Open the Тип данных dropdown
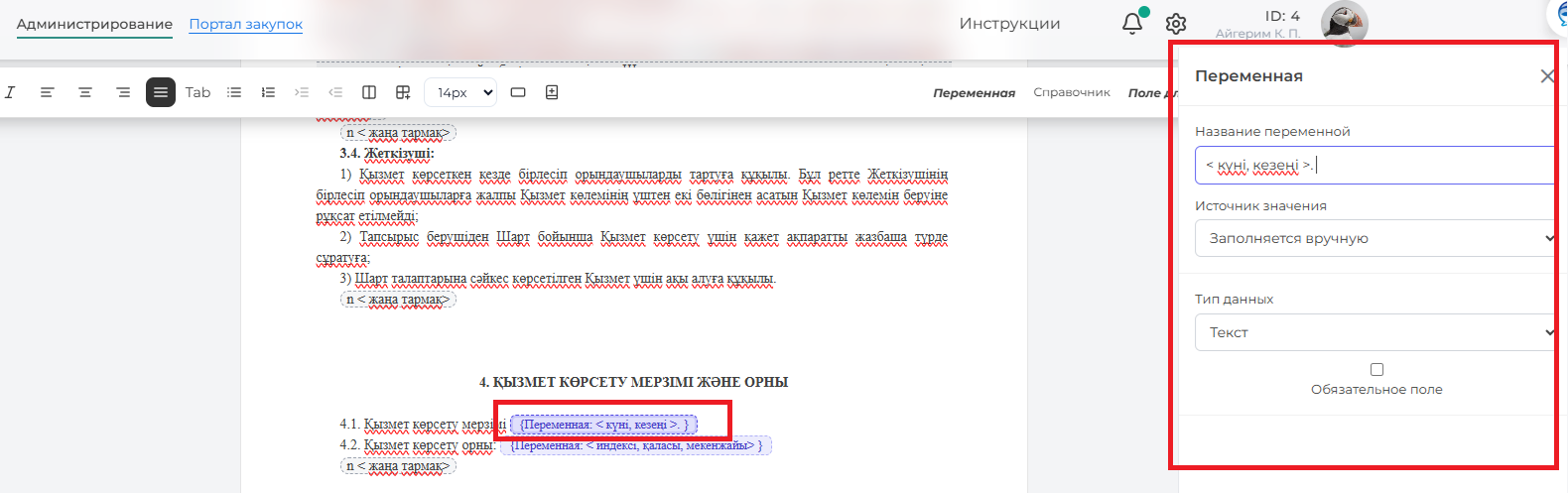 [x=1374, y=332]
